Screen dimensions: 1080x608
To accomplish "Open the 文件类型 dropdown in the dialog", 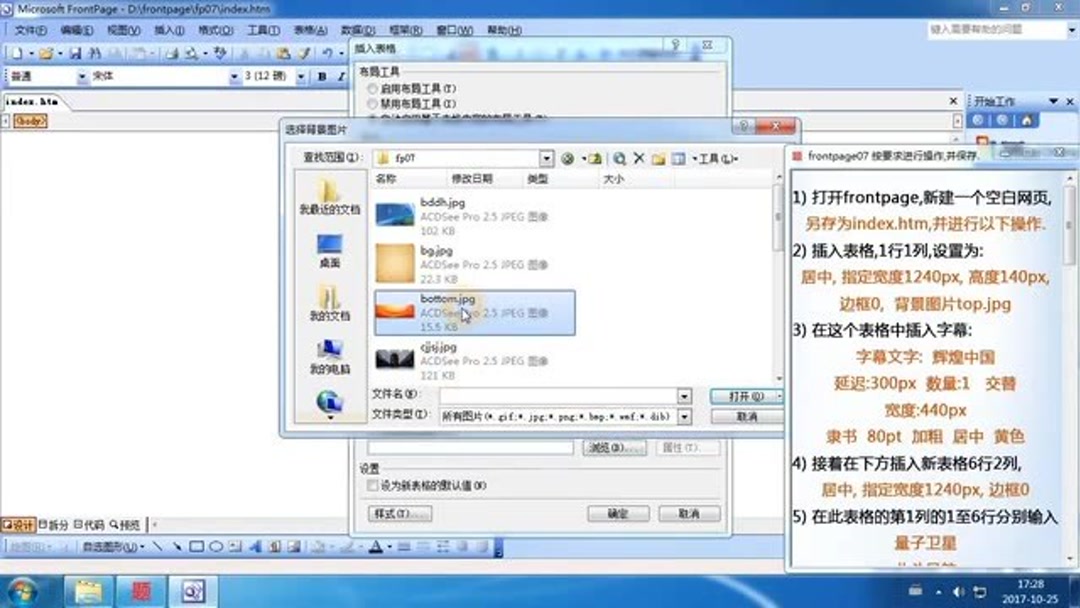I will click(x=686, y=415).
